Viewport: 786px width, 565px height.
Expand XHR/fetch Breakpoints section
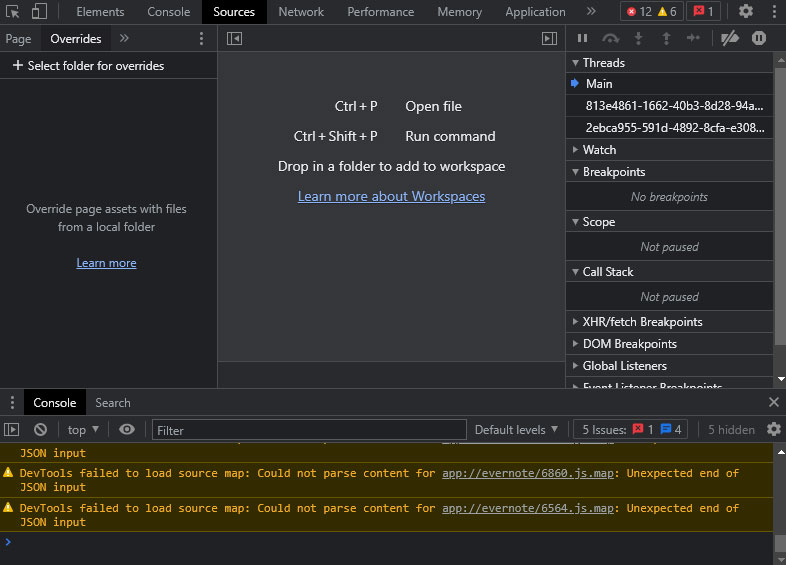[x=669, y=322]
